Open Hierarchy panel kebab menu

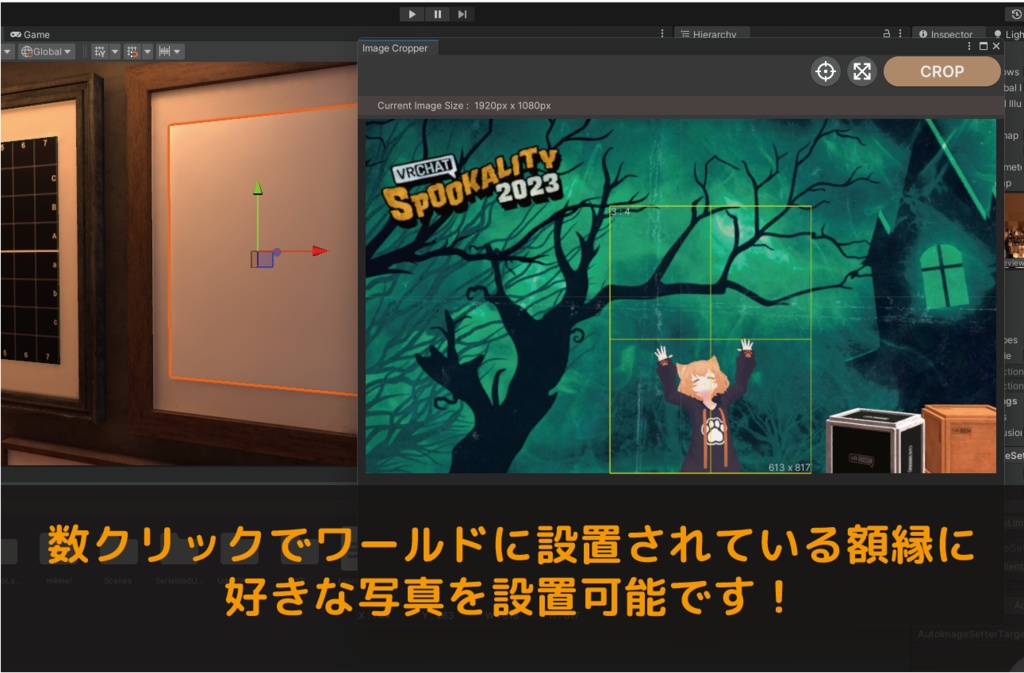point(900,33)
